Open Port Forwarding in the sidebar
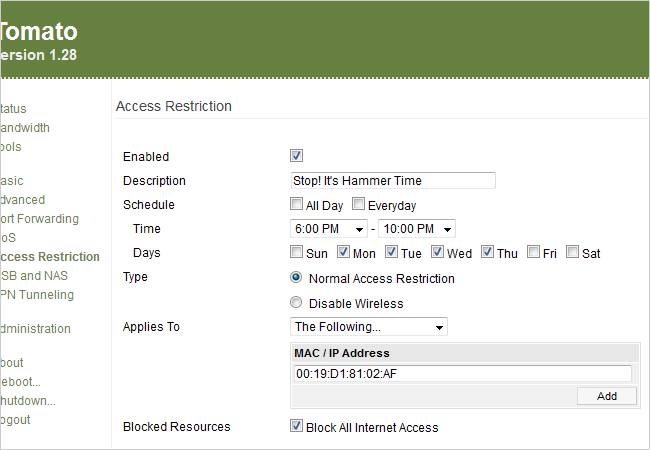 pos(39,219)
